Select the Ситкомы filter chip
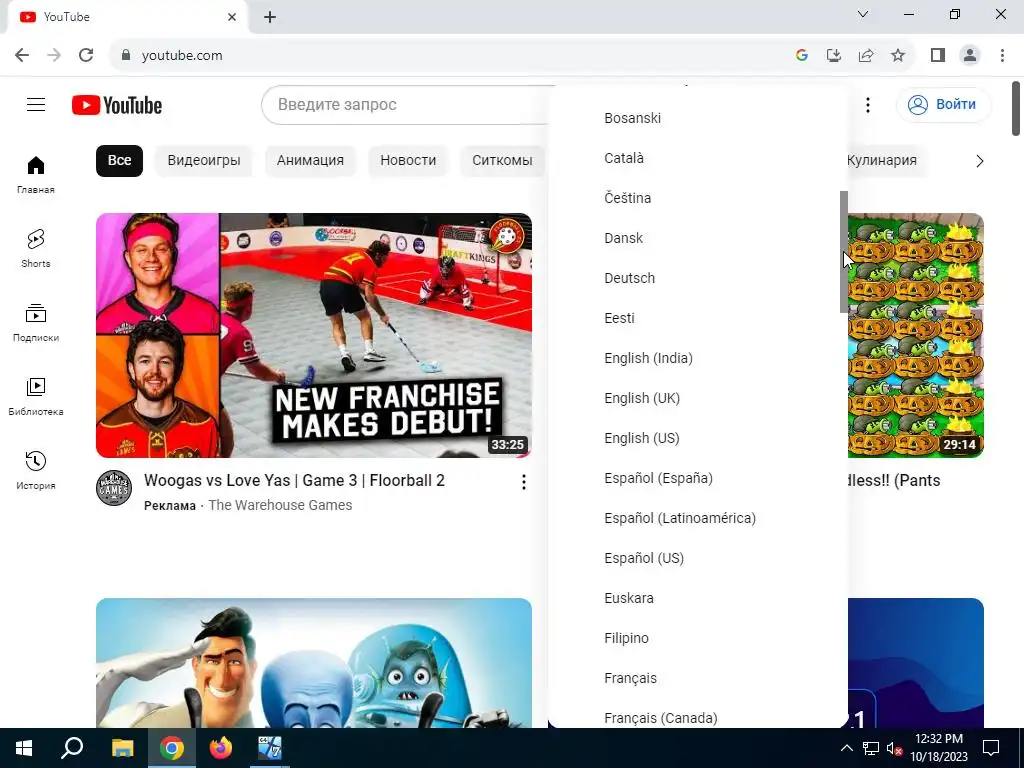The image size is (1024, 768). point(502,161)
